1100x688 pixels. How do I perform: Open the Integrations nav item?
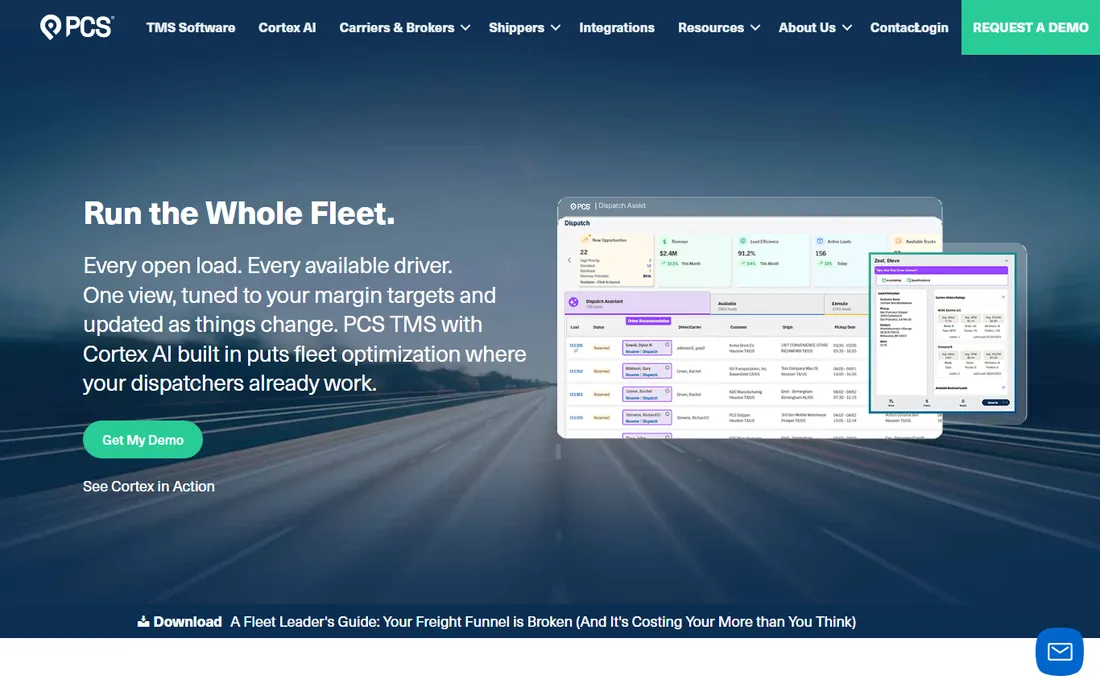click(617, 28)
